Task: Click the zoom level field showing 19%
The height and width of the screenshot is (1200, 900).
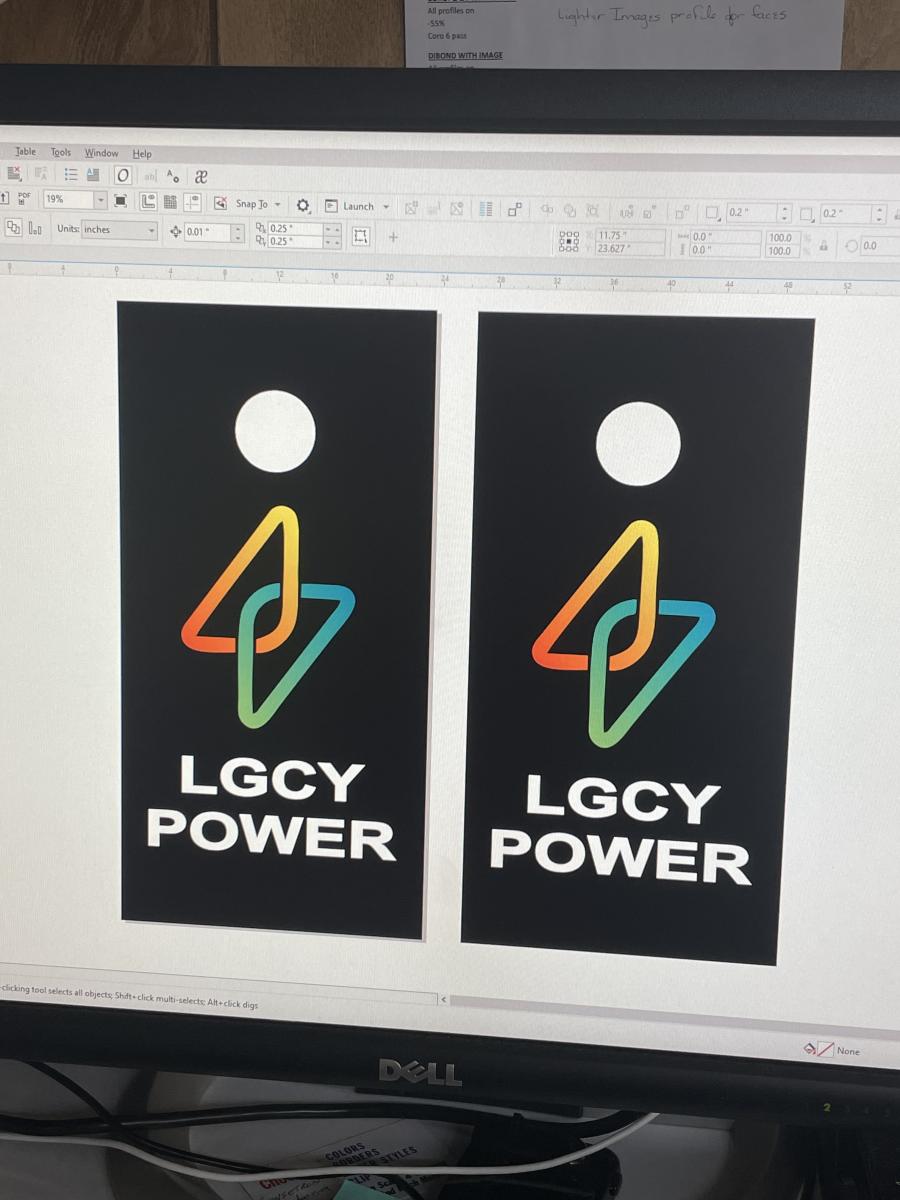Action: coord(68,200)
